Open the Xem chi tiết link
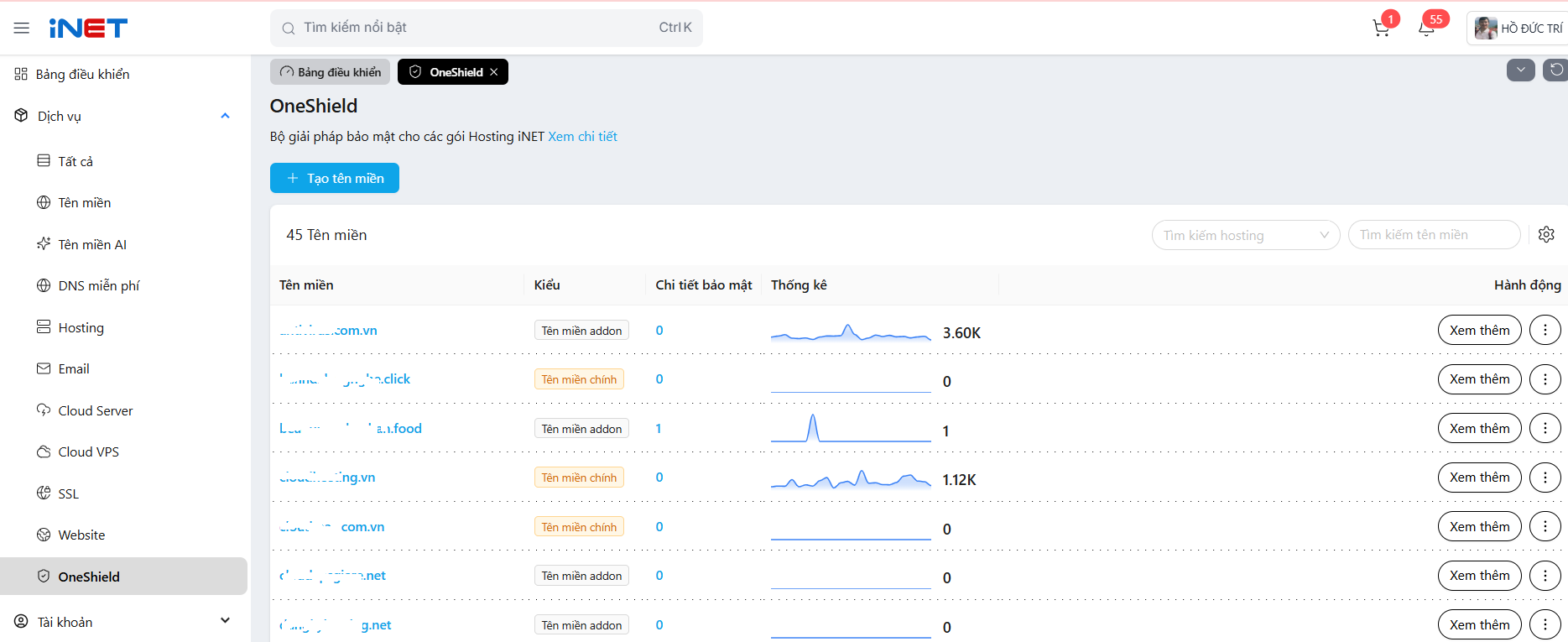 coord(582,137)
